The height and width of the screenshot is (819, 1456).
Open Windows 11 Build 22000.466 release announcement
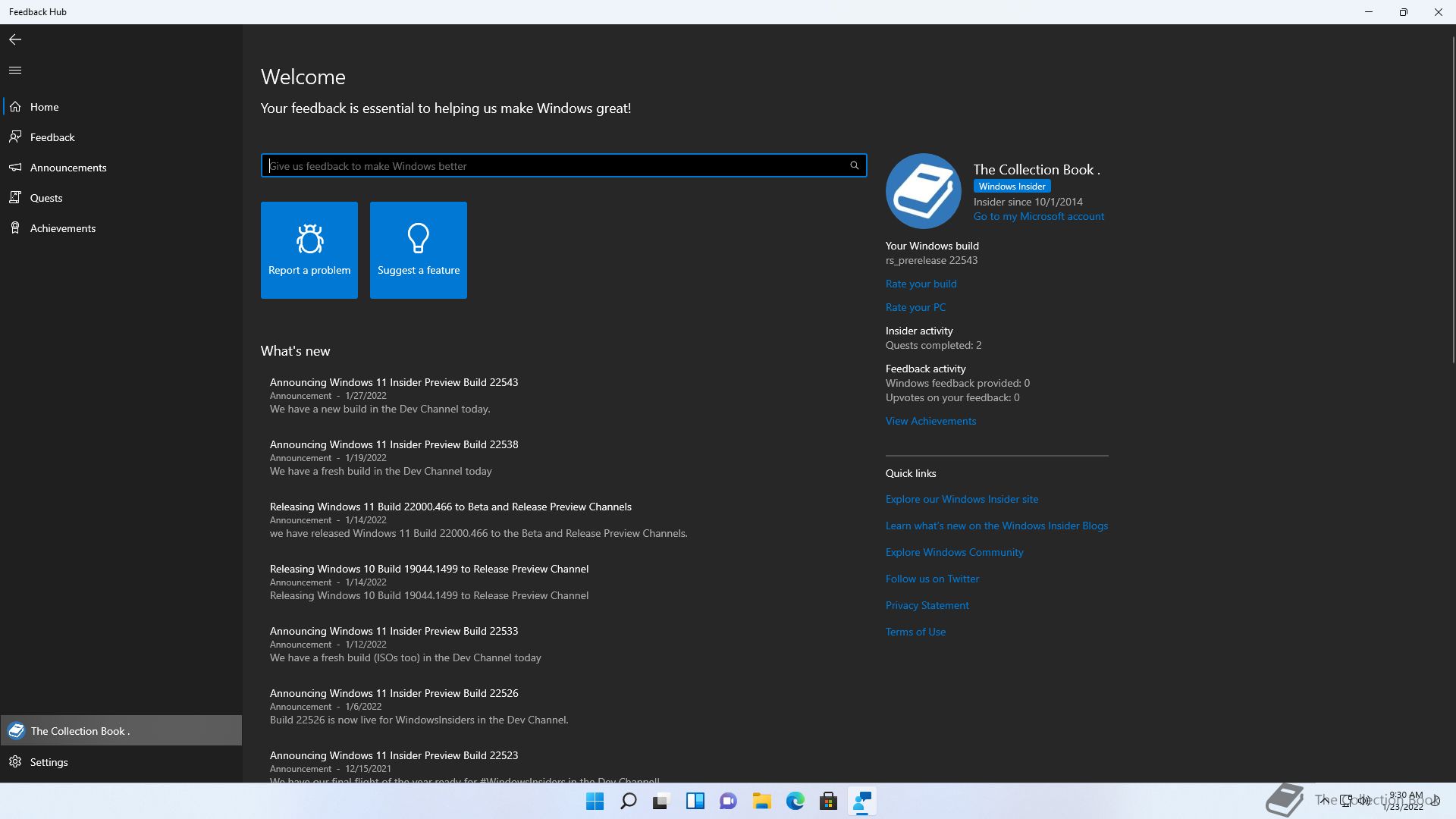450,507
